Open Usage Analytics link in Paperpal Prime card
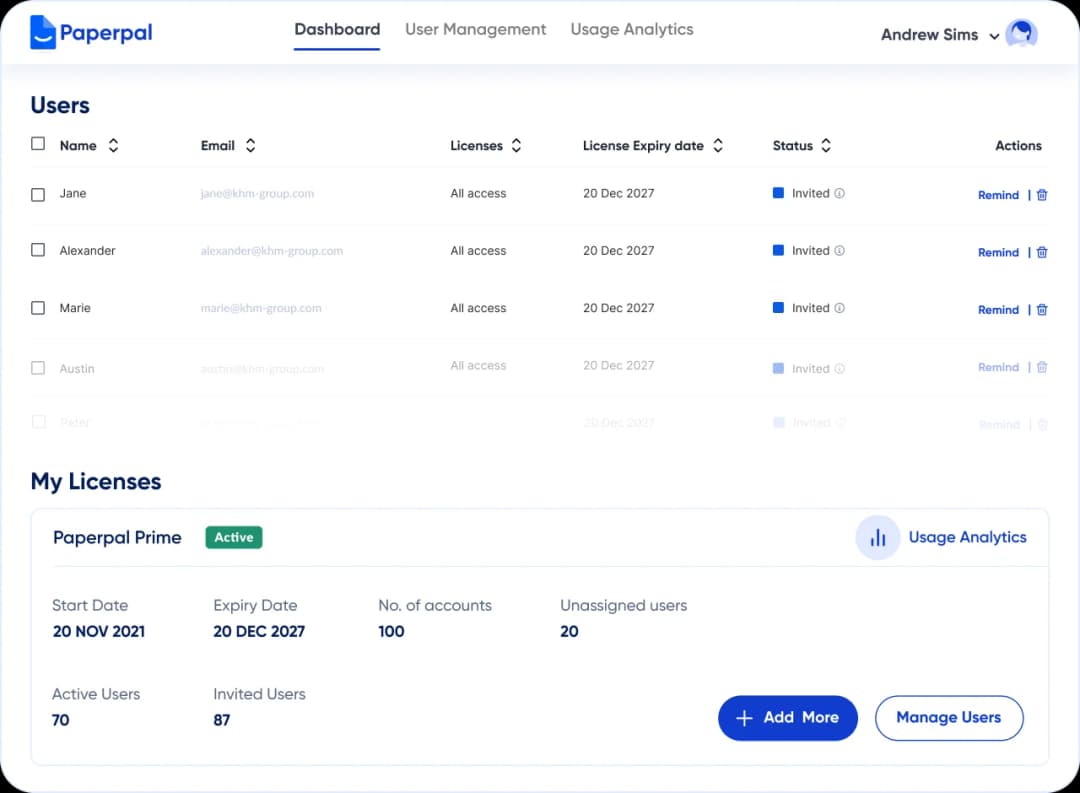Screen dimensions: 1080x793 click(967, 537)
